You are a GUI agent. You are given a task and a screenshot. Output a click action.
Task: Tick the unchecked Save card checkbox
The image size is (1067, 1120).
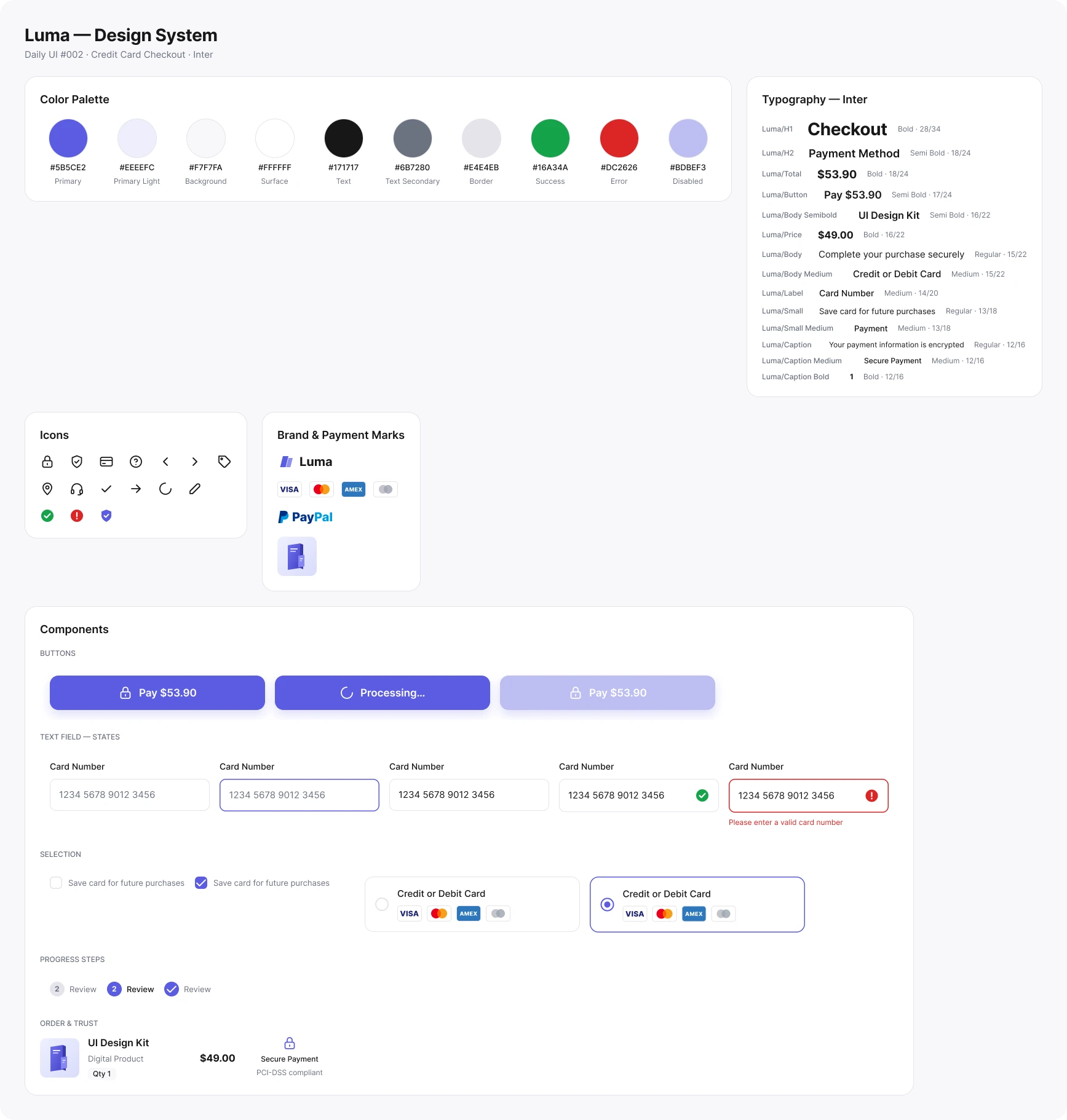coord(56,883)
